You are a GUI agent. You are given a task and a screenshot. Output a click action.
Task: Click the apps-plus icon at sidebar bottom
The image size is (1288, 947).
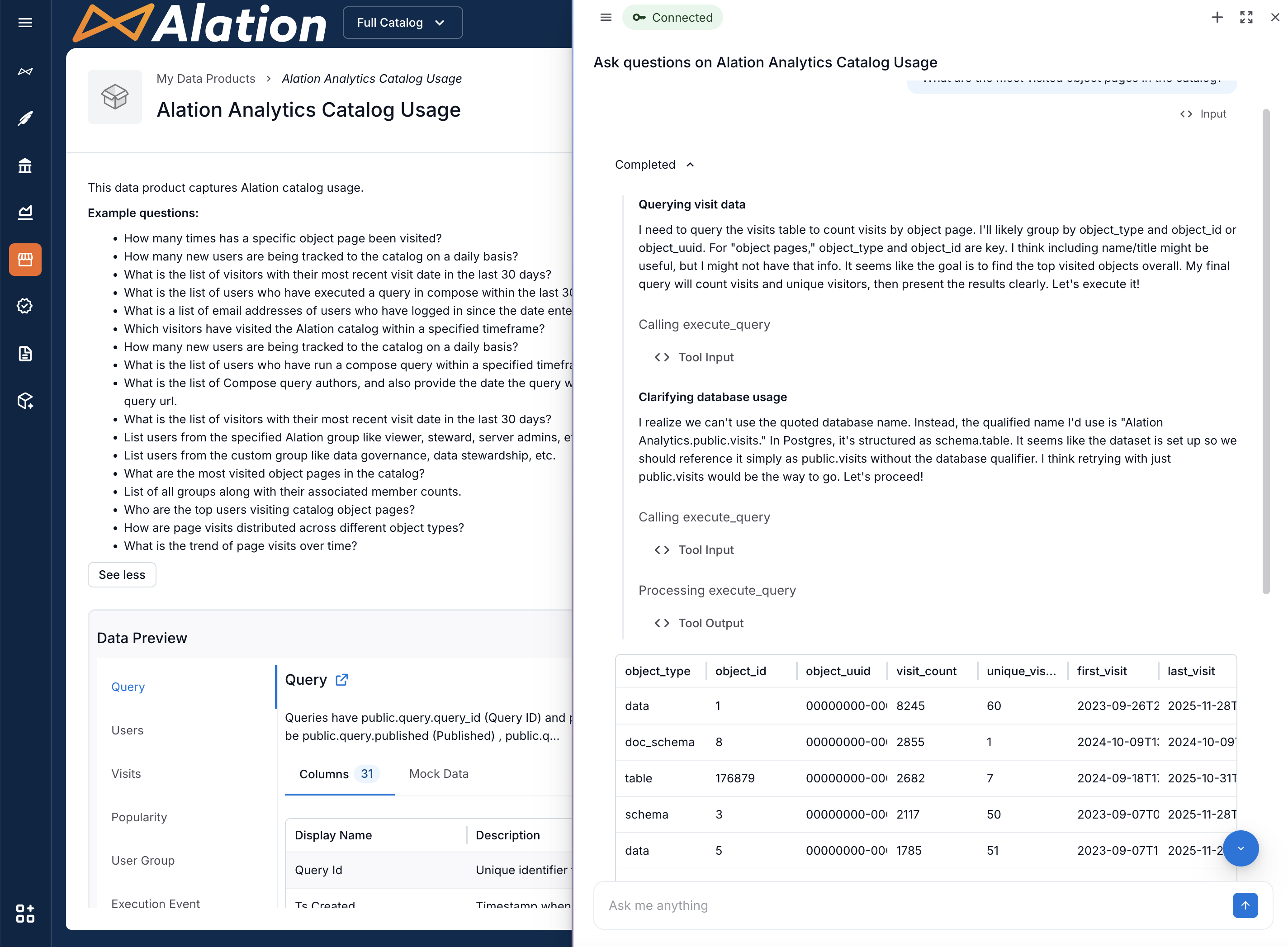tap(25, 913)
